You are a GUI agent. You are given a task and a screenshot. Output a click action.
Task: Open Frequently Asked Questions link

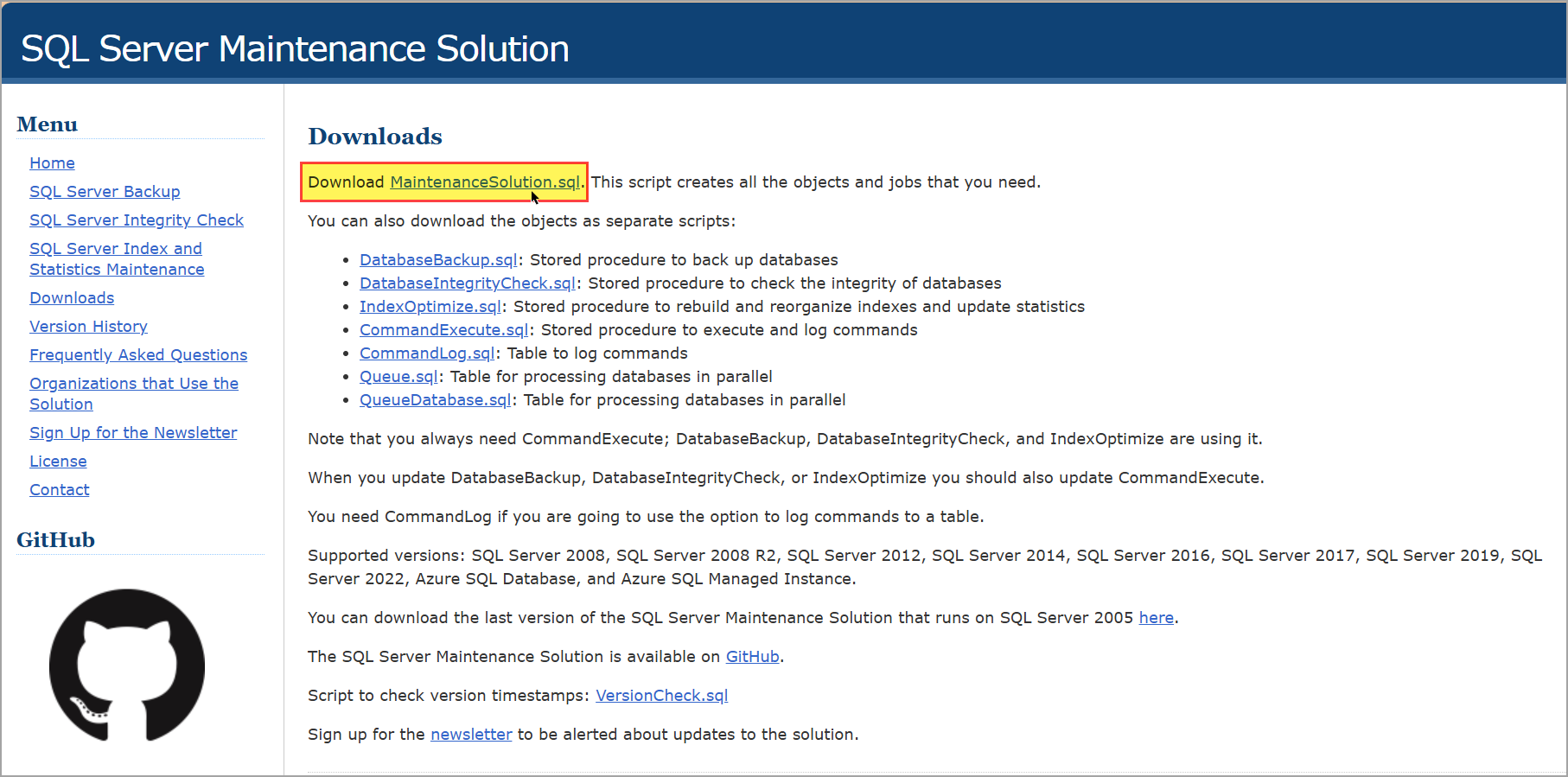pyautogui.click(x=138, y=355)
